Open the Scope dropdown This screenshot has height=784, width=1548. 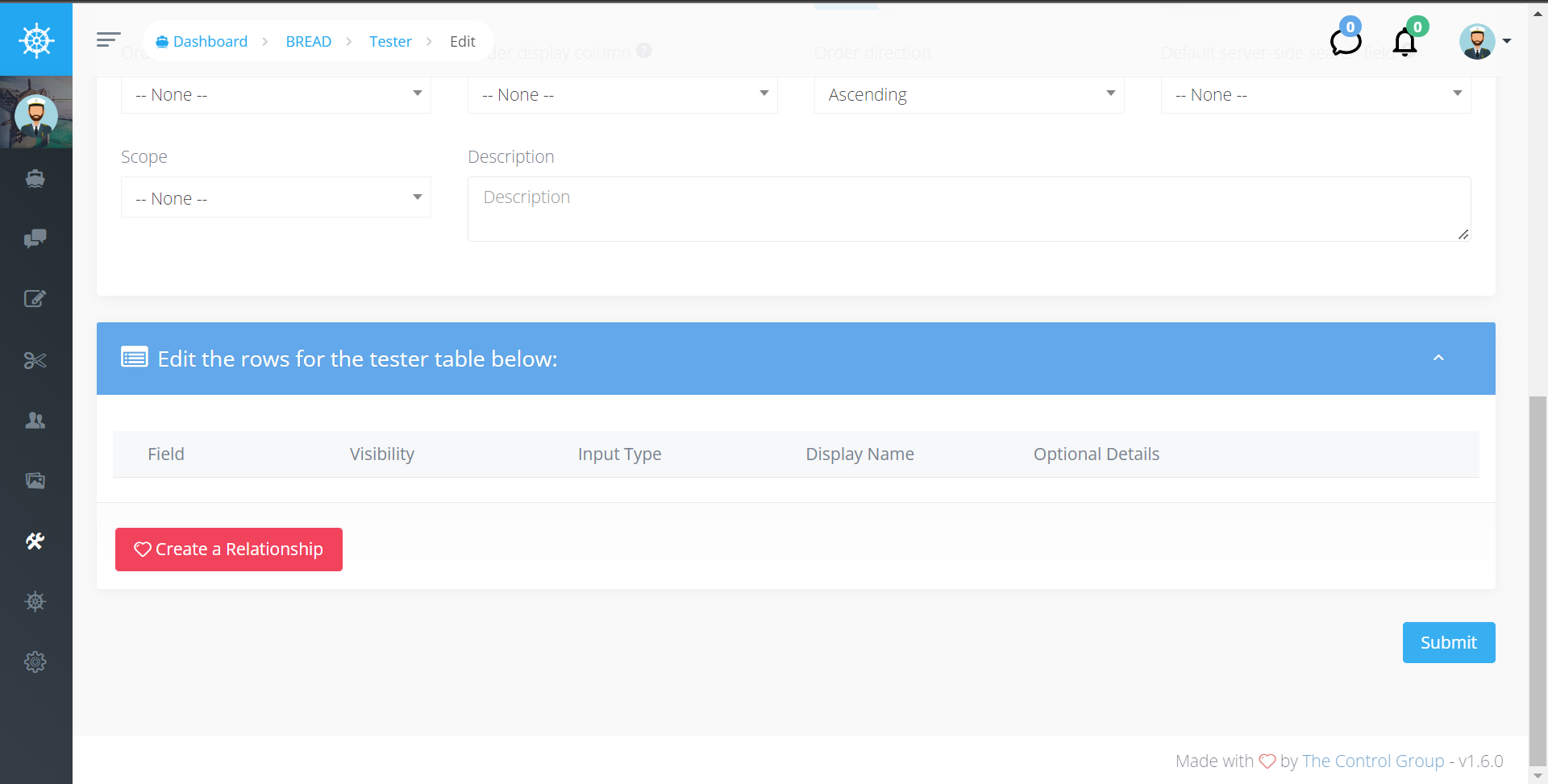[276, 197]
